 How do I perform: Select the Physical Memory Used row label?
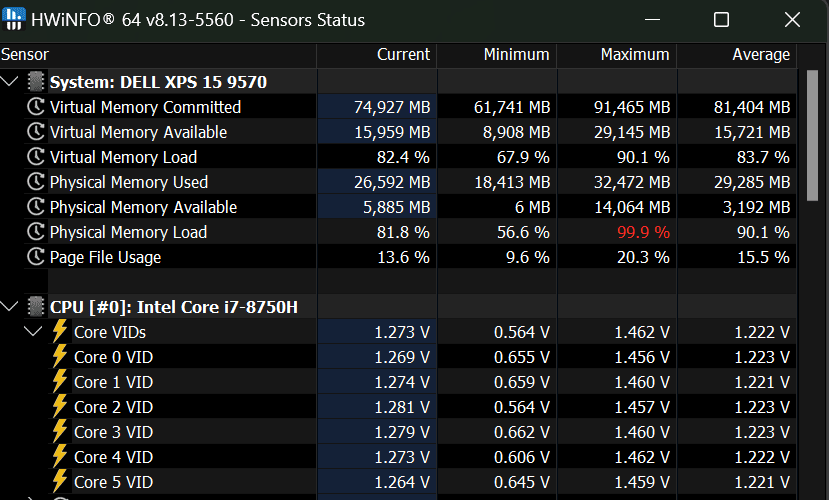pos(129,182)
